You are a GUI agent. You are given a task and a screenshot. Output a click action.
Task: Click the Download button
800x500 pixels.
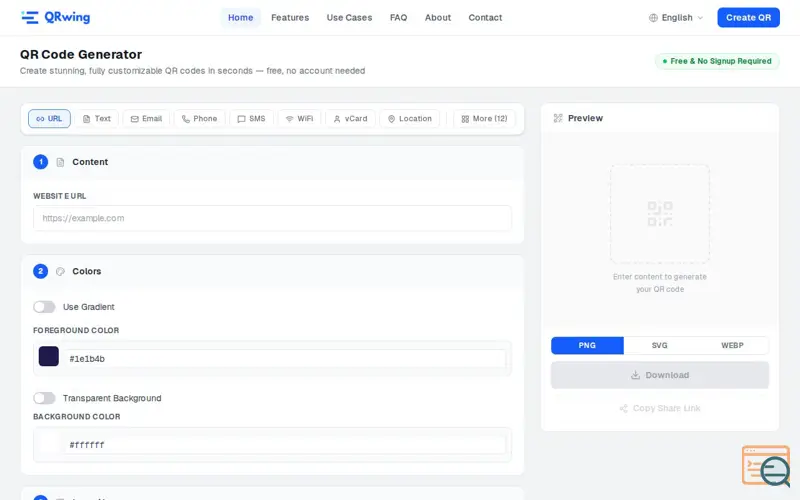point(660,375)
